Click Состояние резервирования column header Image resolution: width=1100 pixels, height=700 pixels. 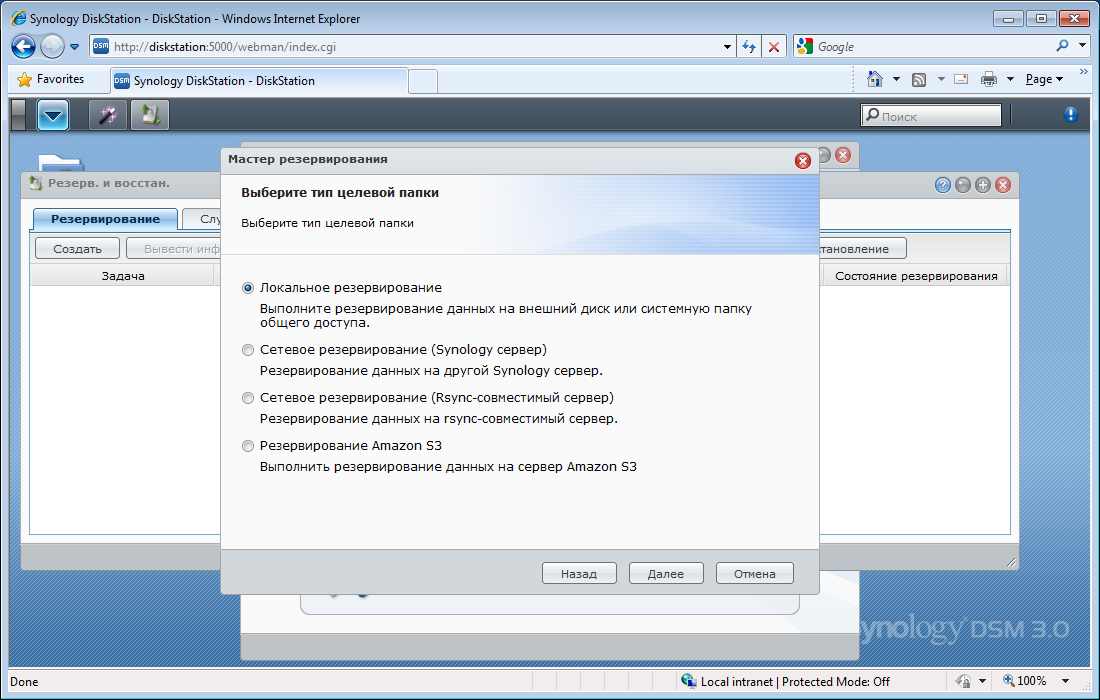pyautogui.click(x=915, y=276)
